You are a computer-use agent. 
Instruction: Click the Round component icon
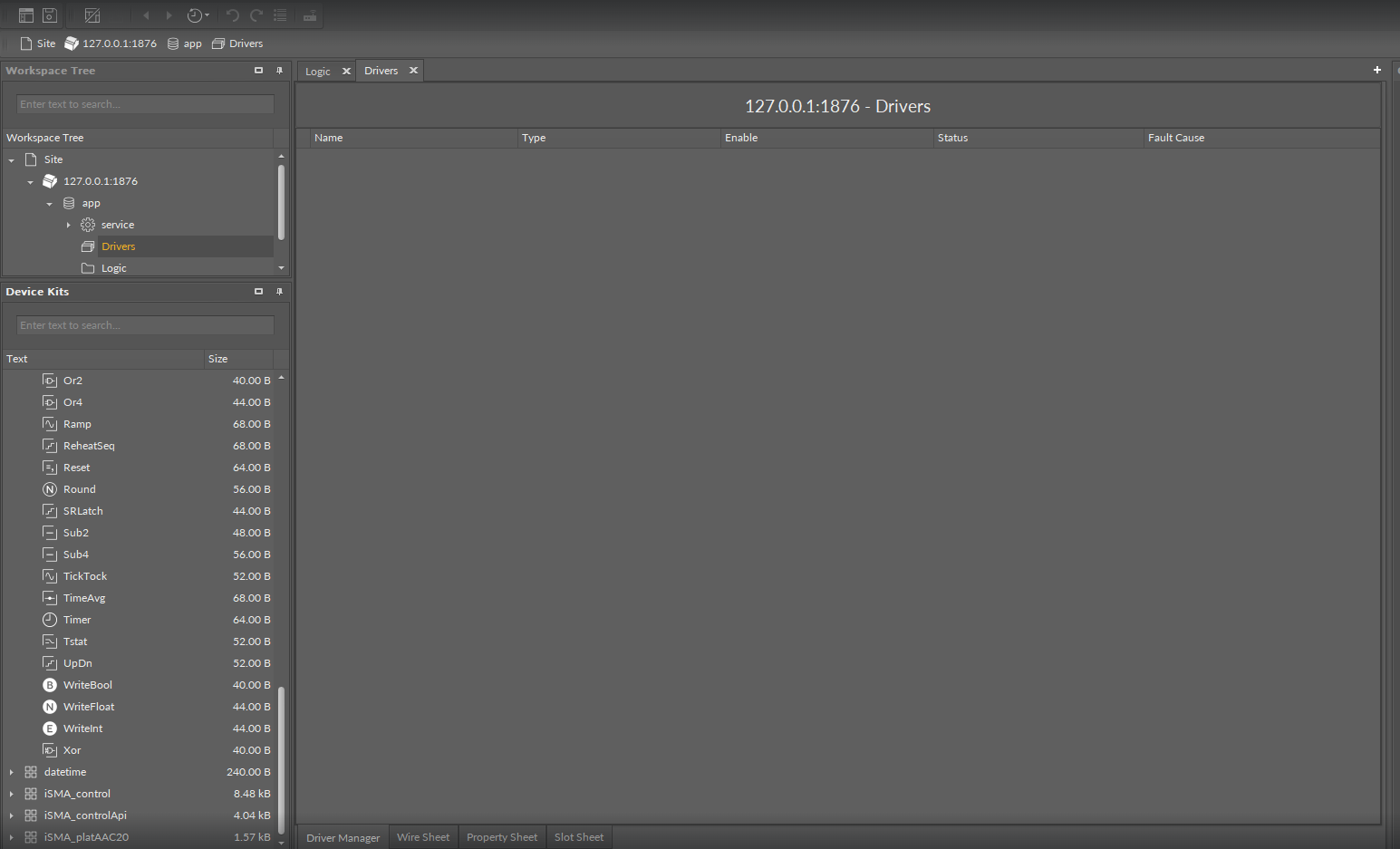[50, 489]
